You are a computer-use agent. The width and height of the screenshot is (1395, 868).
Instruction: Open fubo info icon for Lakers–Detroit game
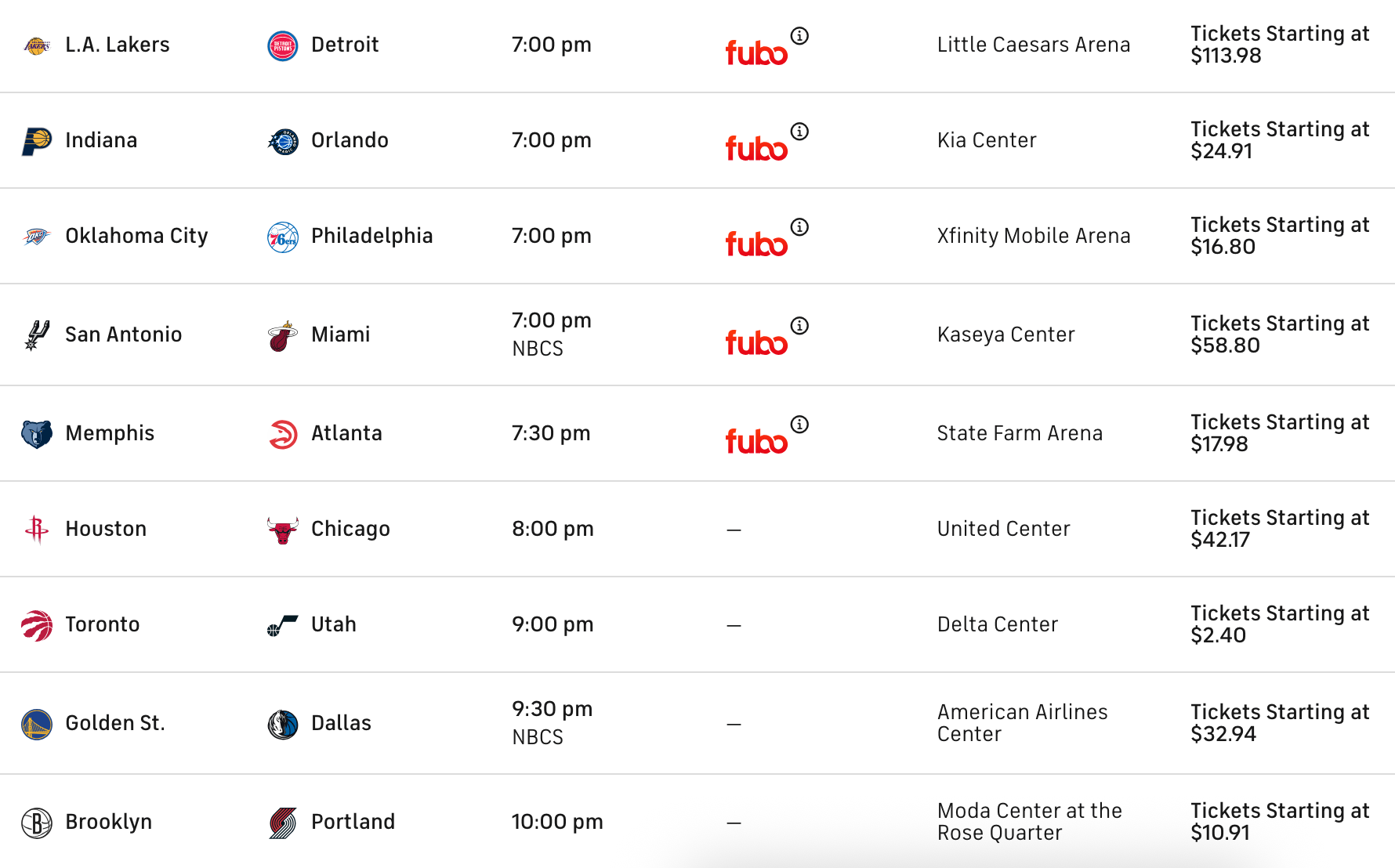pyautogui.click(x=799, y=35)
